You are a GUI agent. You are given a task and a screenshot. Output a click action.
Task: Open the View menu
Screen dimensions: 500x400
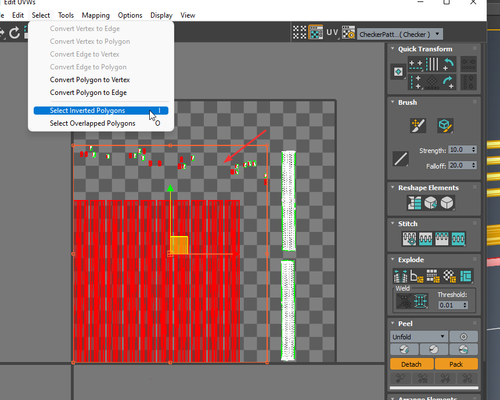click(188, 15)
